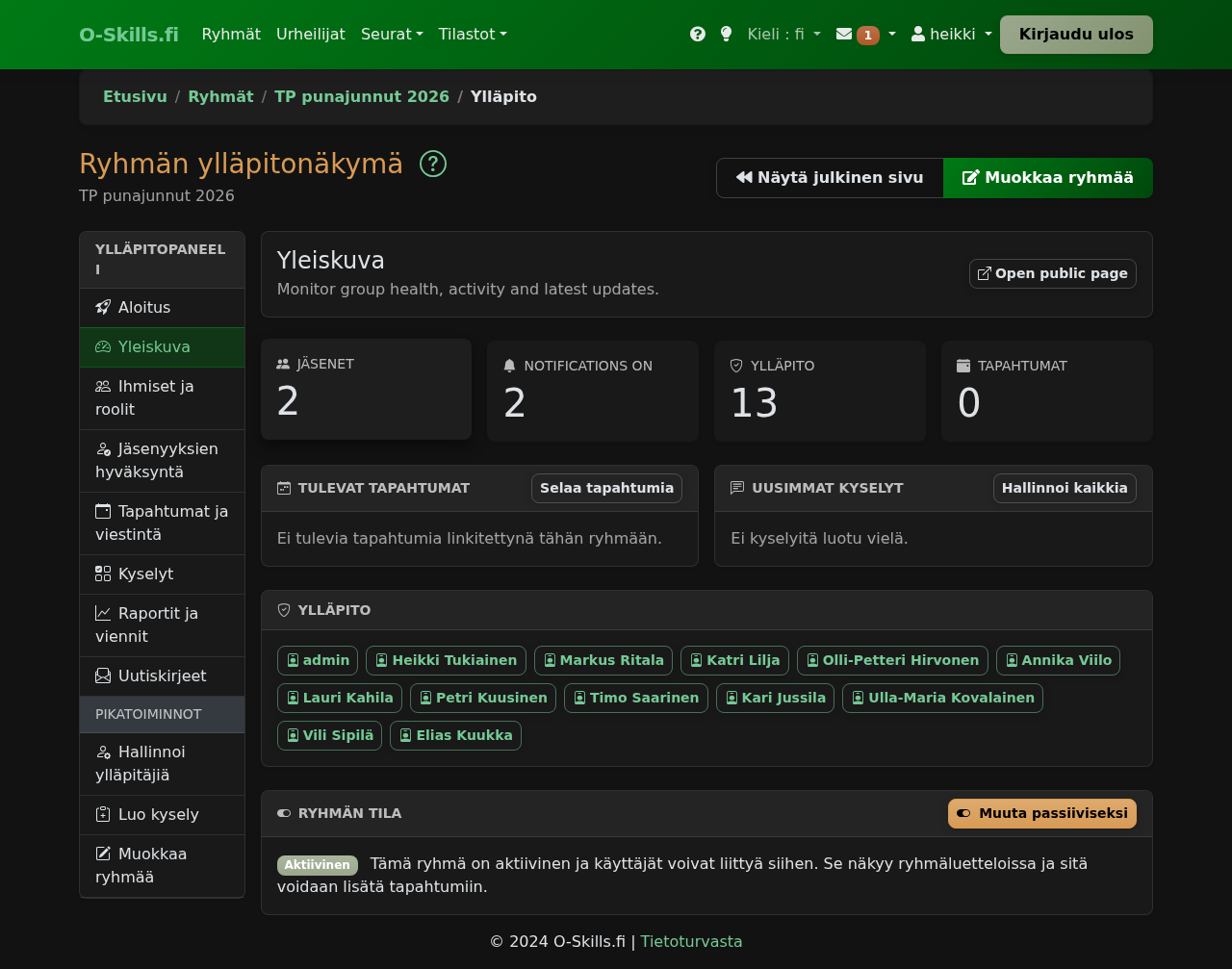Click the help icon beside Ryhmän ylläpitonäkymä heading
This screenshot has height=969, width=1232.
click(431, 164)
